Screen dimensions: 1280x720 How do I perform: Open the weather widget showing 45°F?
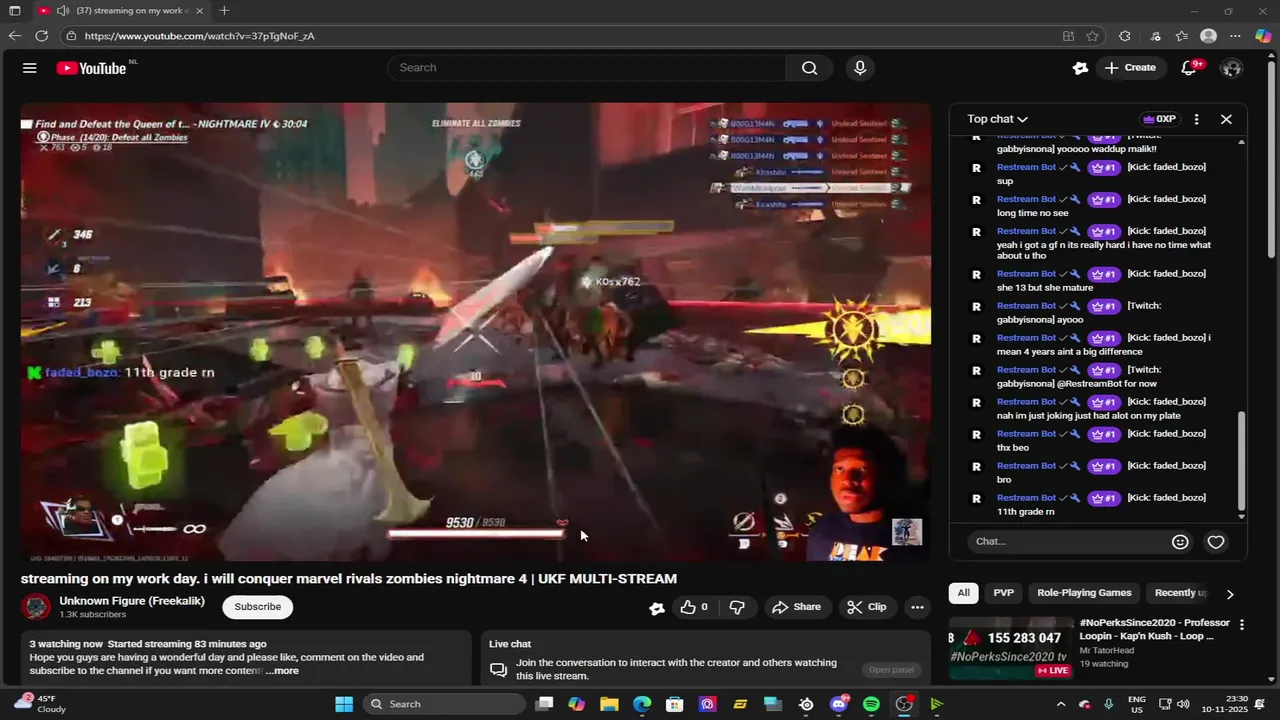[x=40, y=704]
